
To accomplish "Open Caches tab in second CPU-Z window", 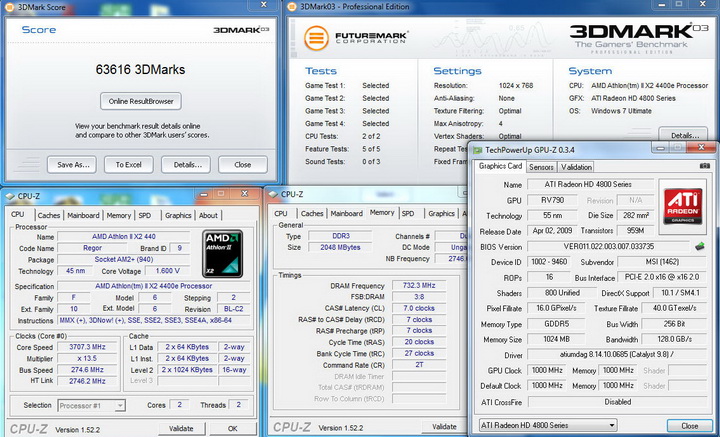I will pos(312,213).
